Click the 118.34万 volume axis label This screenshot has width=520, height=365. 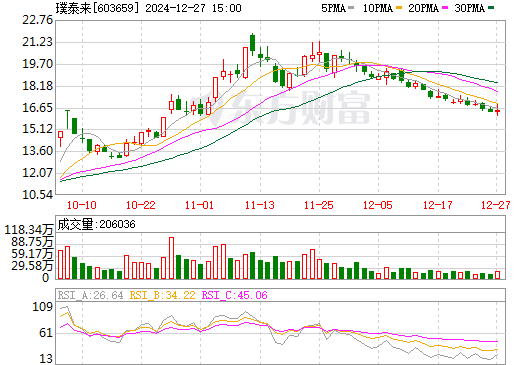[x=29, y=230]
